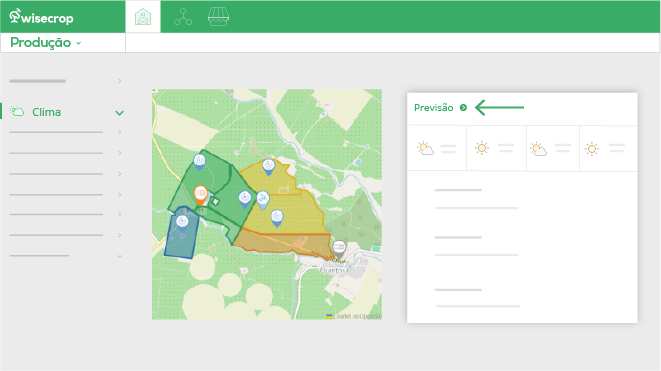Image resolution: width=661 pixels, height=371 pixels.
Task: Click the wisecrop logo
Action: click(x=41, y=17)
